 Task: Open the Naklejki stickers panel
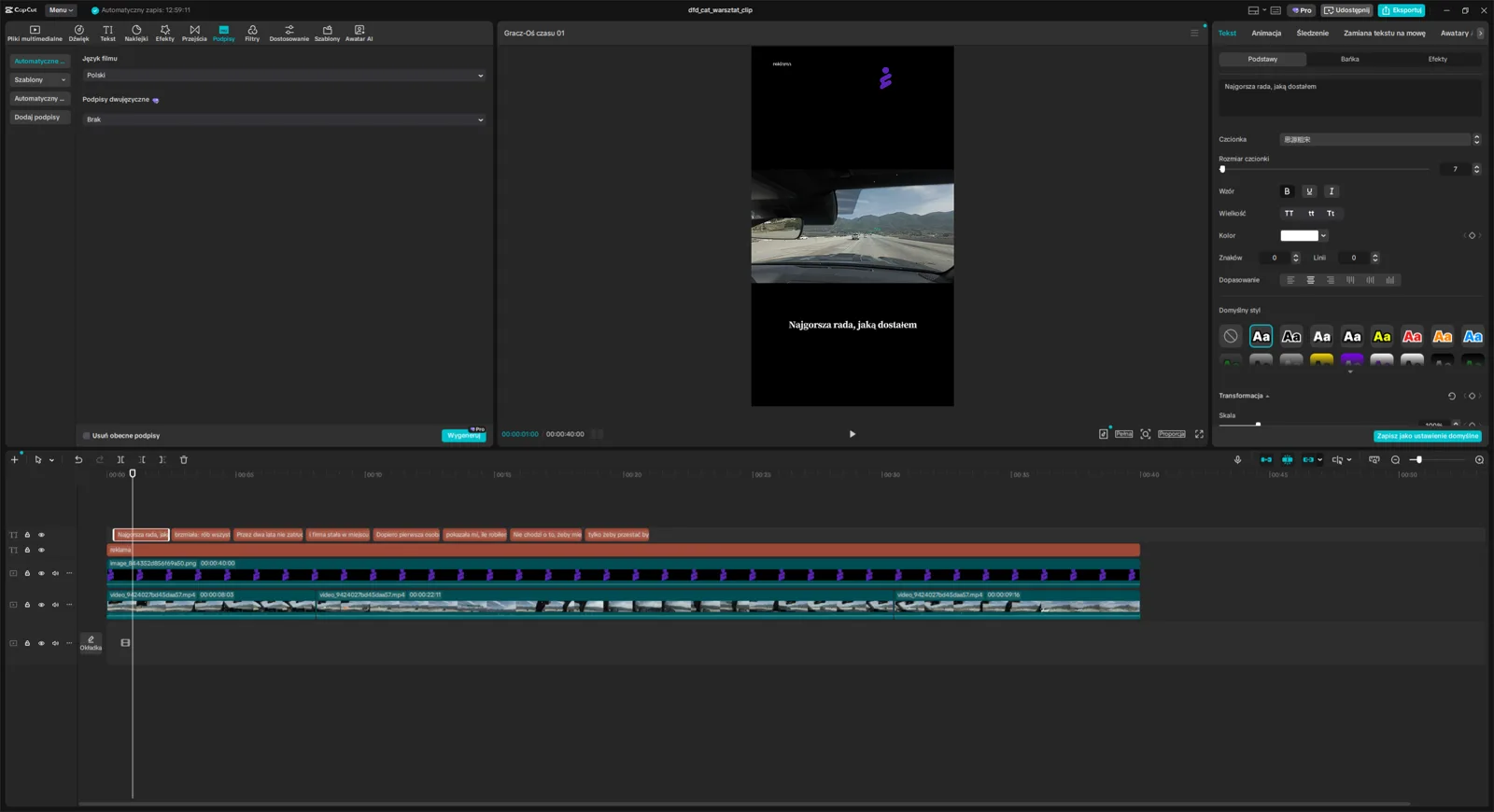pos(136,33)
